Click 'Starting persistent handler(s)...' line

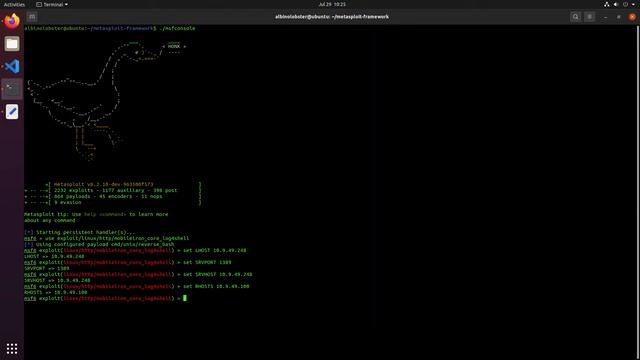point(79,232)
